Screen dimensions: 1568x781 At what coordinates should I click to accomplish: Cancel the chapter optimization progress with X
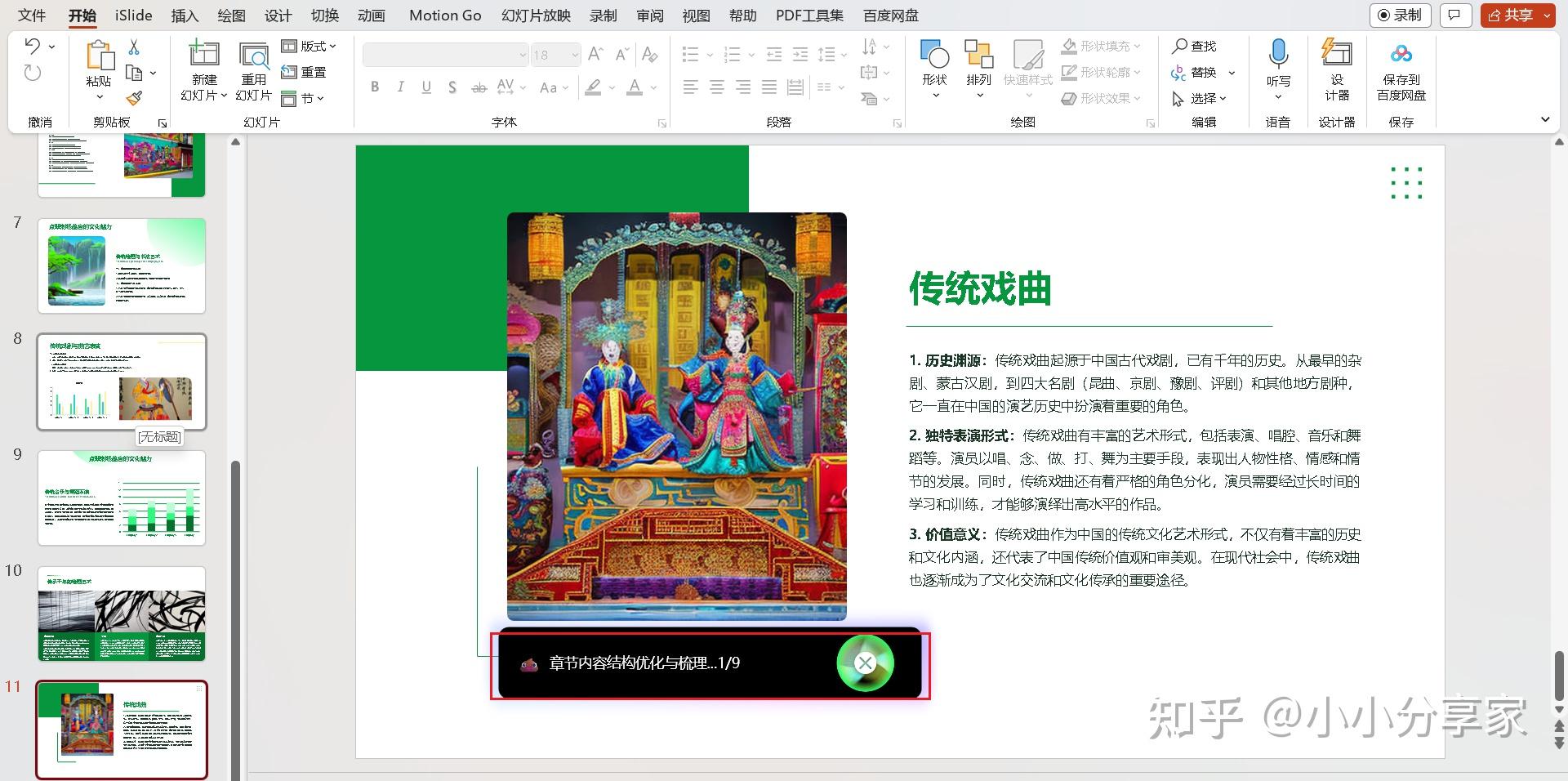pos(866,663)
